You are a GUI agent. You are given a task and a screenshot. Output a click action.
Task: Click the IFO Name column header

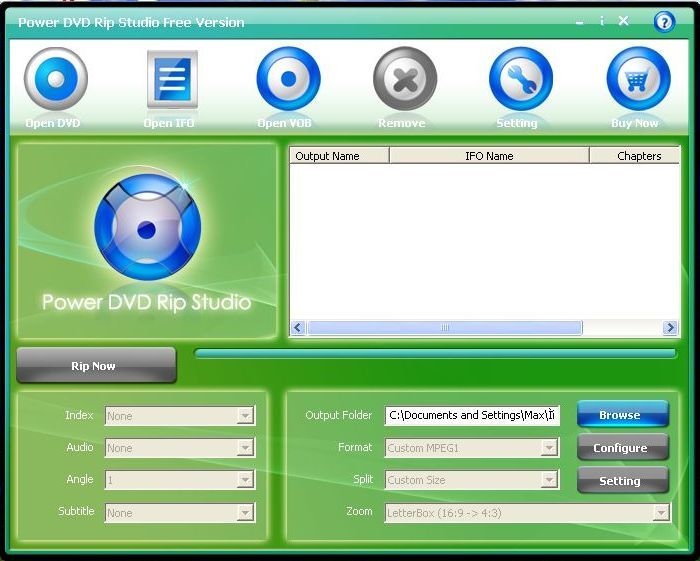pos(489,156)
